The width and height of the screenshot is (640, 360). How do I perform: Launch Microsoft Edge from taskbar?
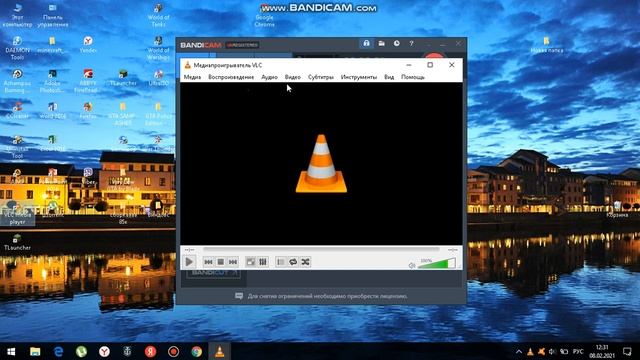click(58, 351)
